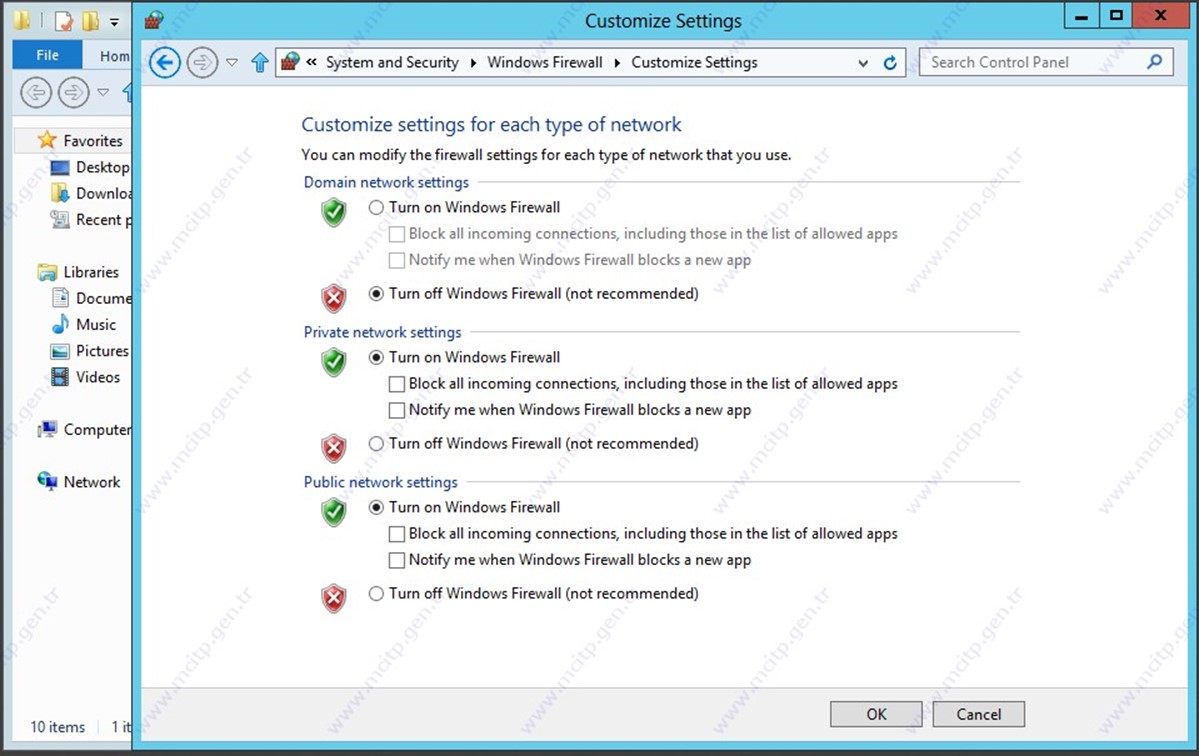Click red shield icon in Public network settings

coord(334,598)
